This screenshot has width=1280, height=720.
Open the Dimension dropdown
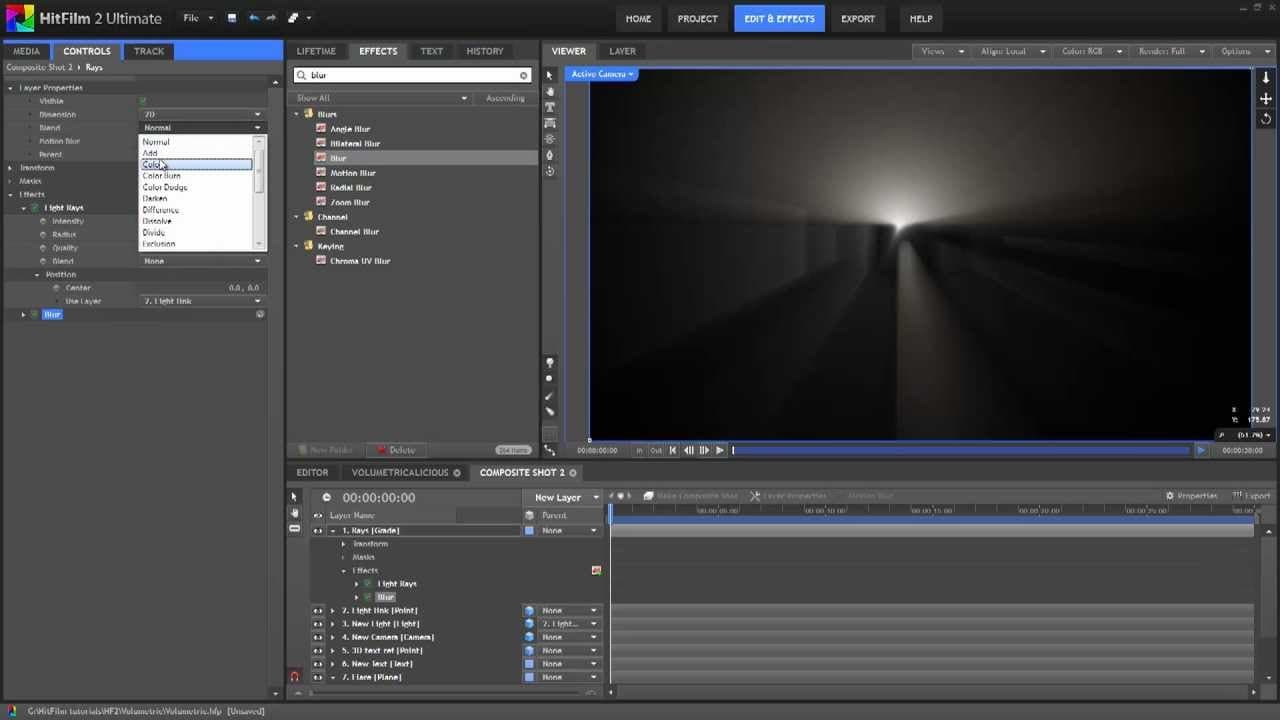coord(203,114)
